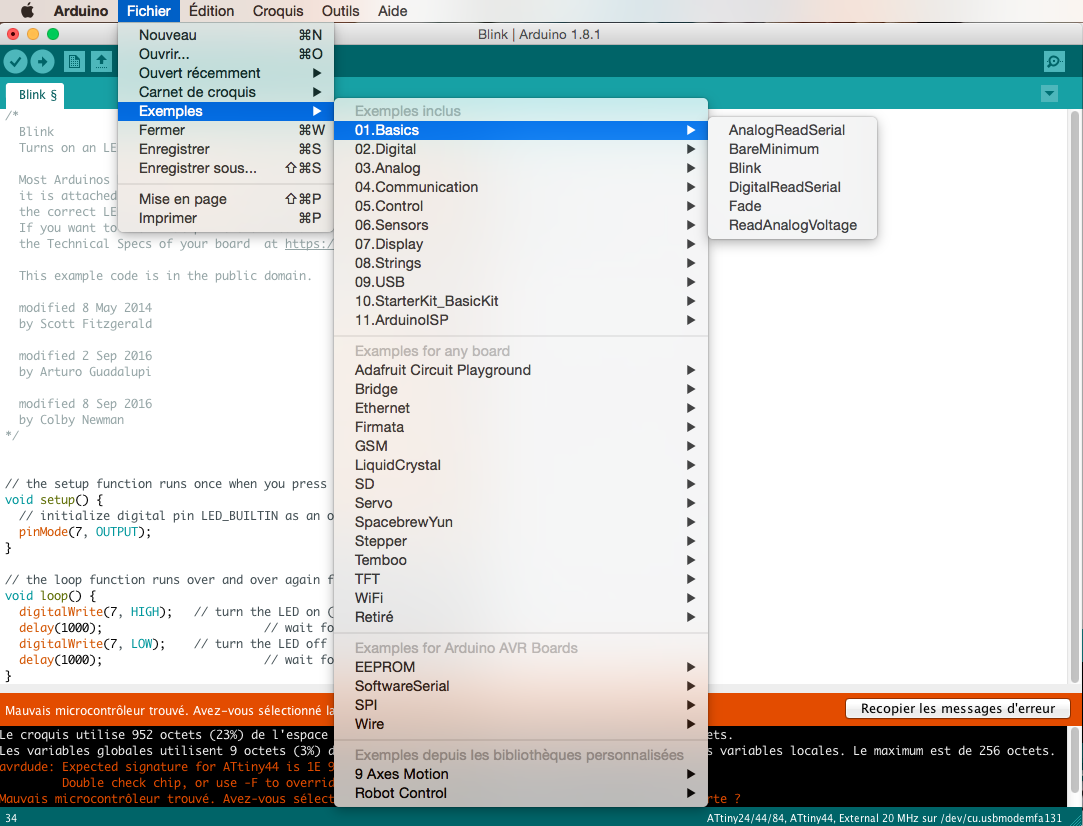Viewport: 1083px width, 826px height.
Task: Open the BareMinimum example
Action: [x=792, y=148]
